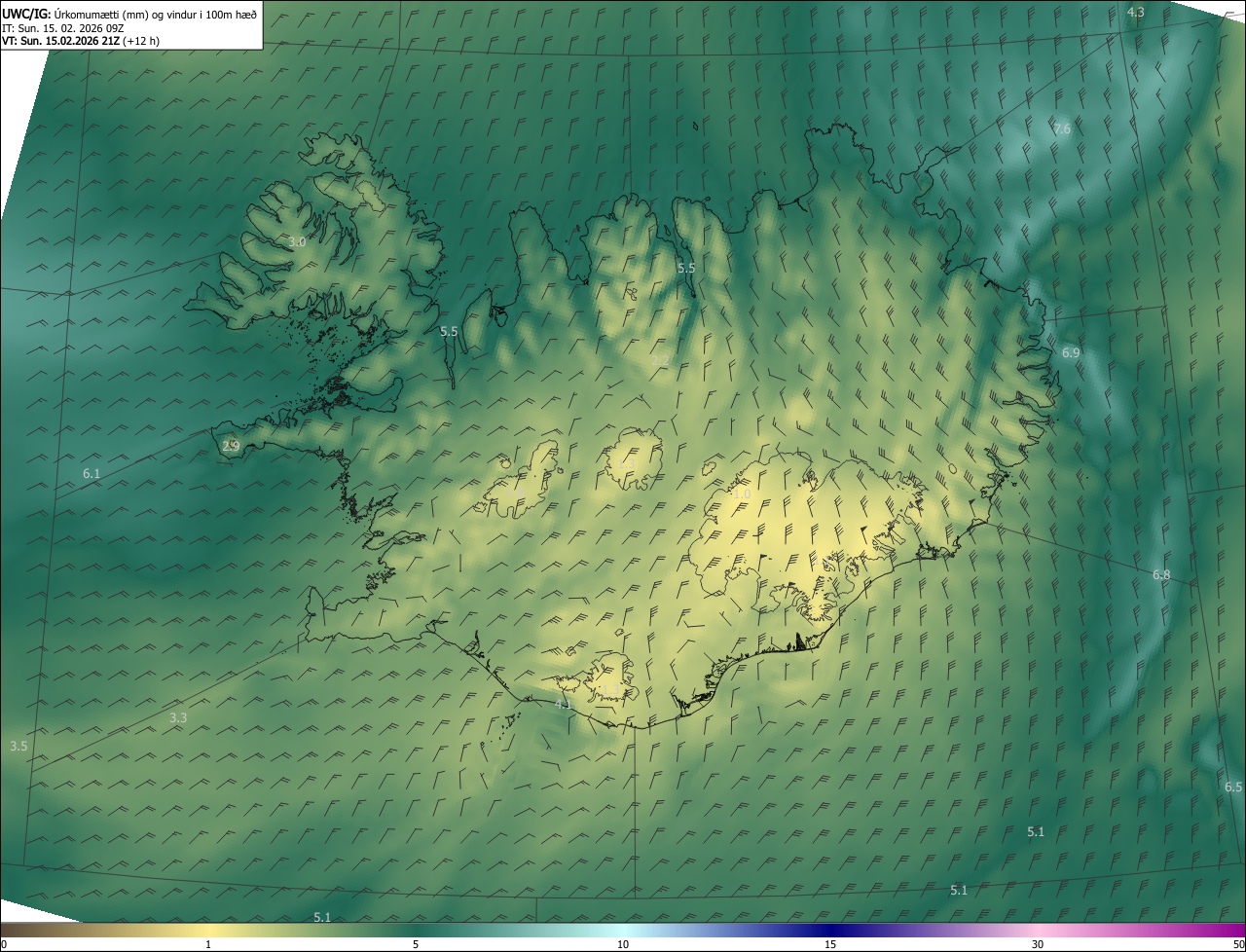Click the 3.3 value label on the map

point(178,717)
